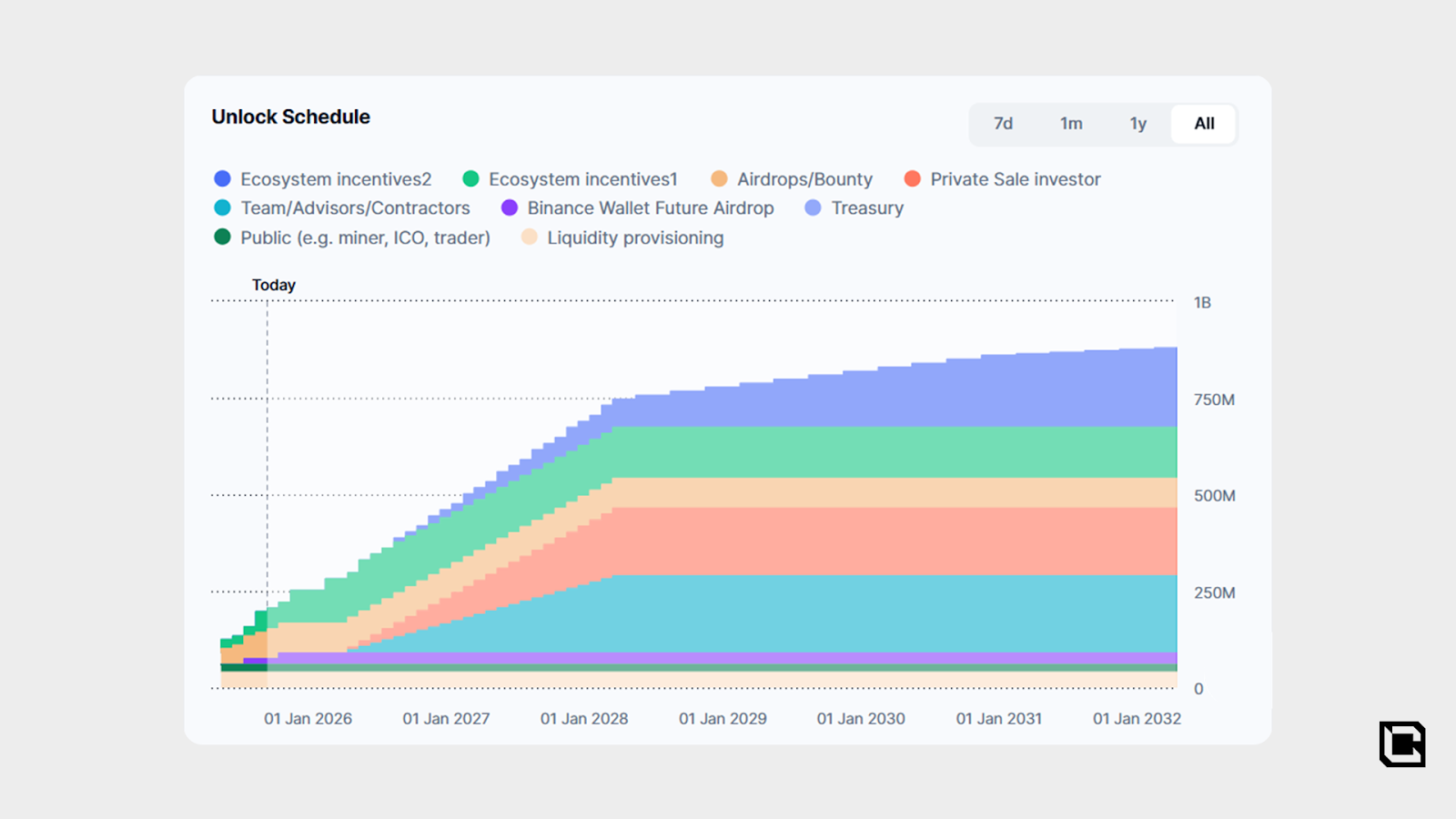Click the 01 Jan 2028 axis label
The height and width of the screenshot is (819, 1456).
pyautogui.click(x=584, y=719)
